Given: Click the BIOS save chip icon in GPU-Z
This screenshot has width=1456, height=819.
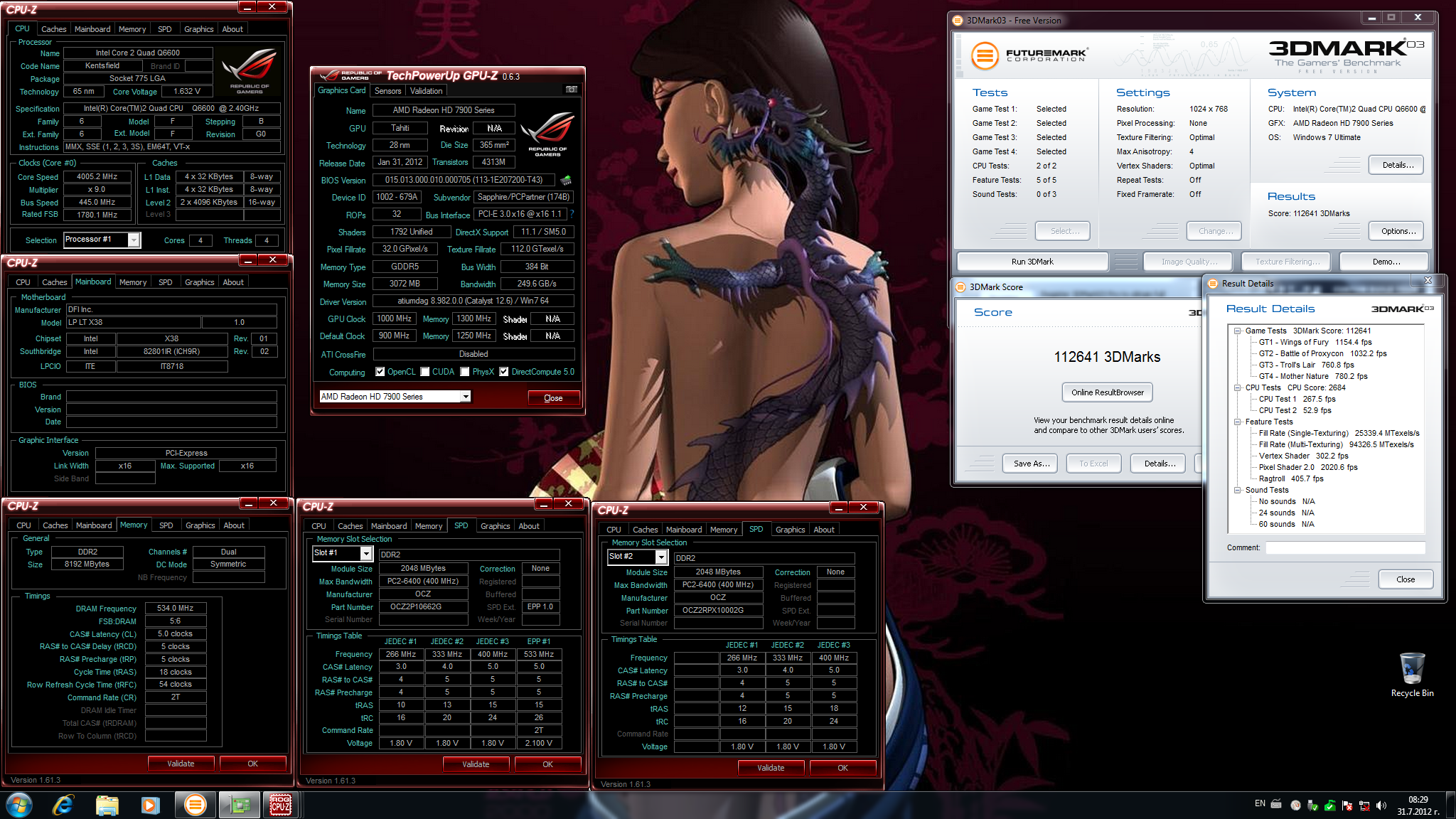Looking at the screenshot, I should tap(566, 180).
